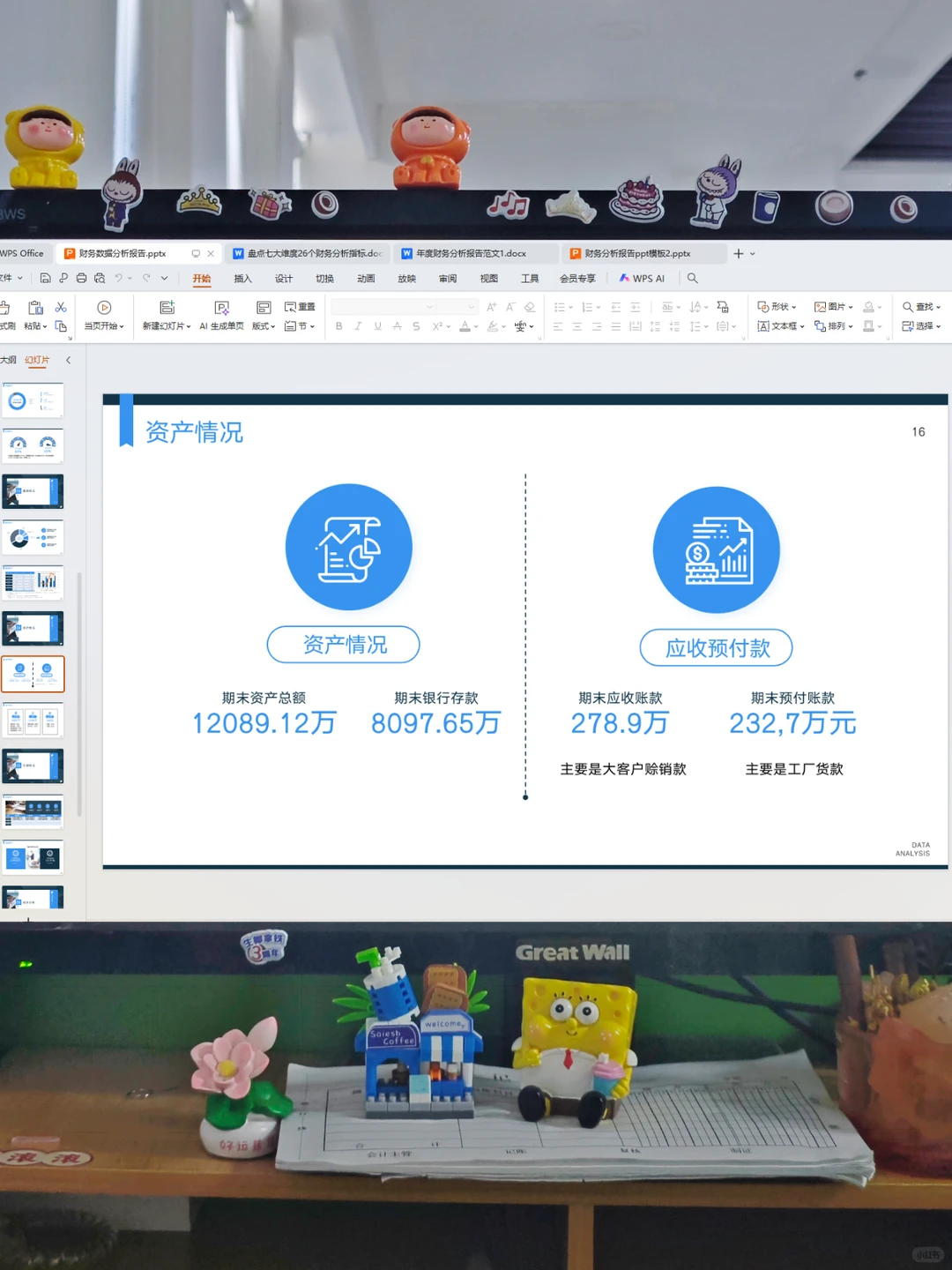
Task: Click the decrease indent icon
Action: [616, 307]
